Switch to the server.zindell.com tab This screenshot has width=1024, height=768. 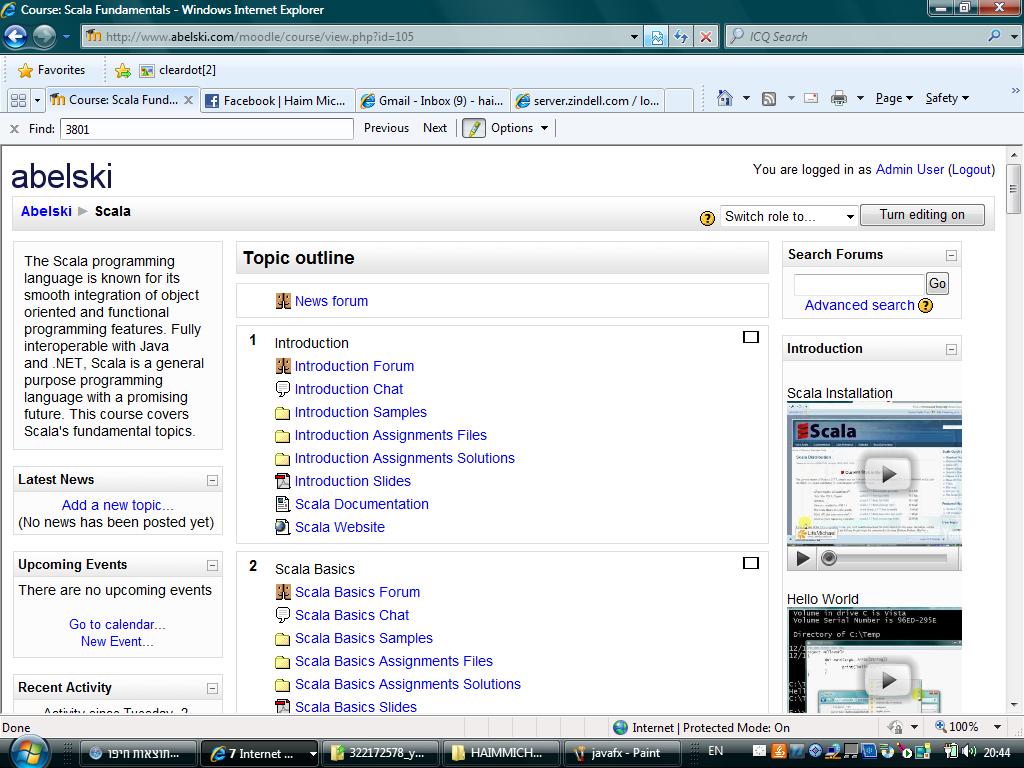(x=589, y=101)
